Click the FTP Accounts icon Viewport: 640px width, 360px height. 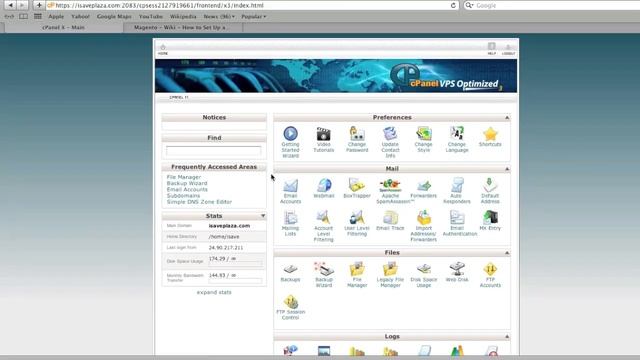(490, 269)
